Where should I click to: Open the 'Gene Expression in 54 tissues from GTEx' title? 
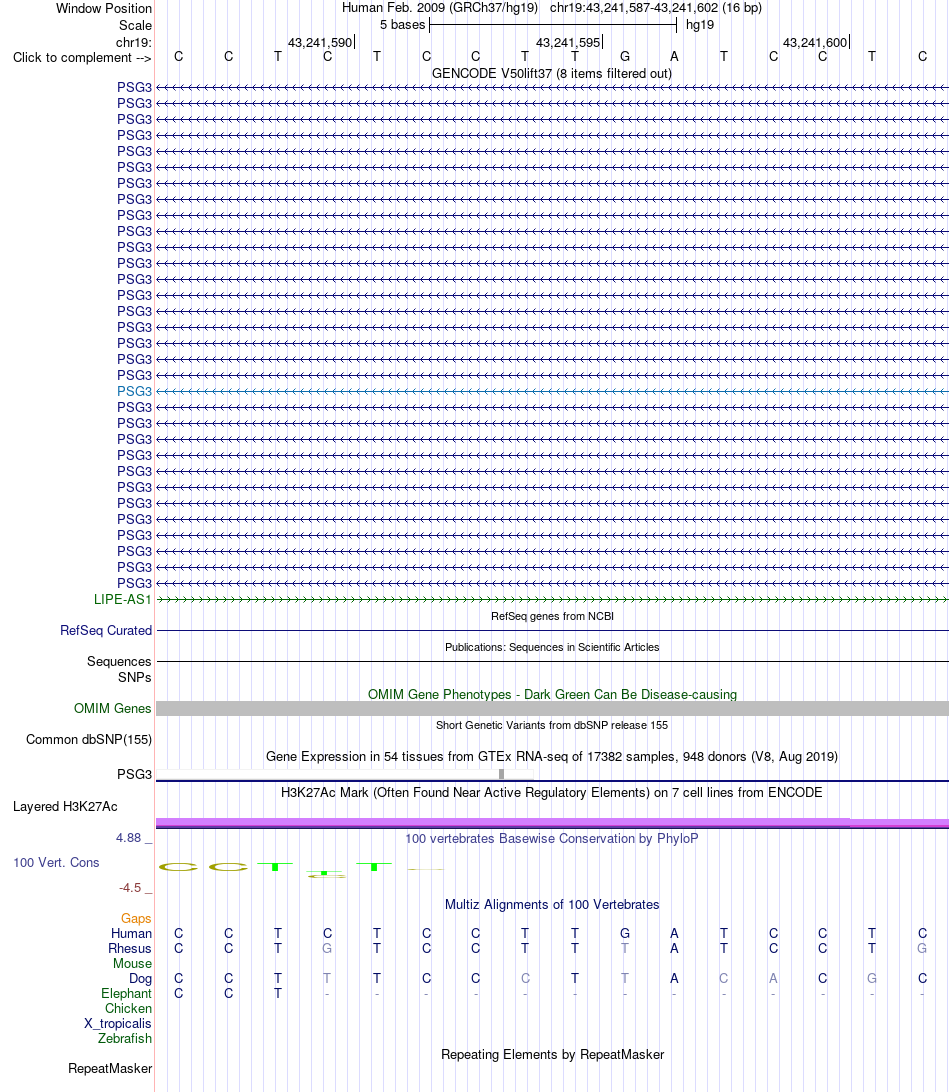coord(552,756)
